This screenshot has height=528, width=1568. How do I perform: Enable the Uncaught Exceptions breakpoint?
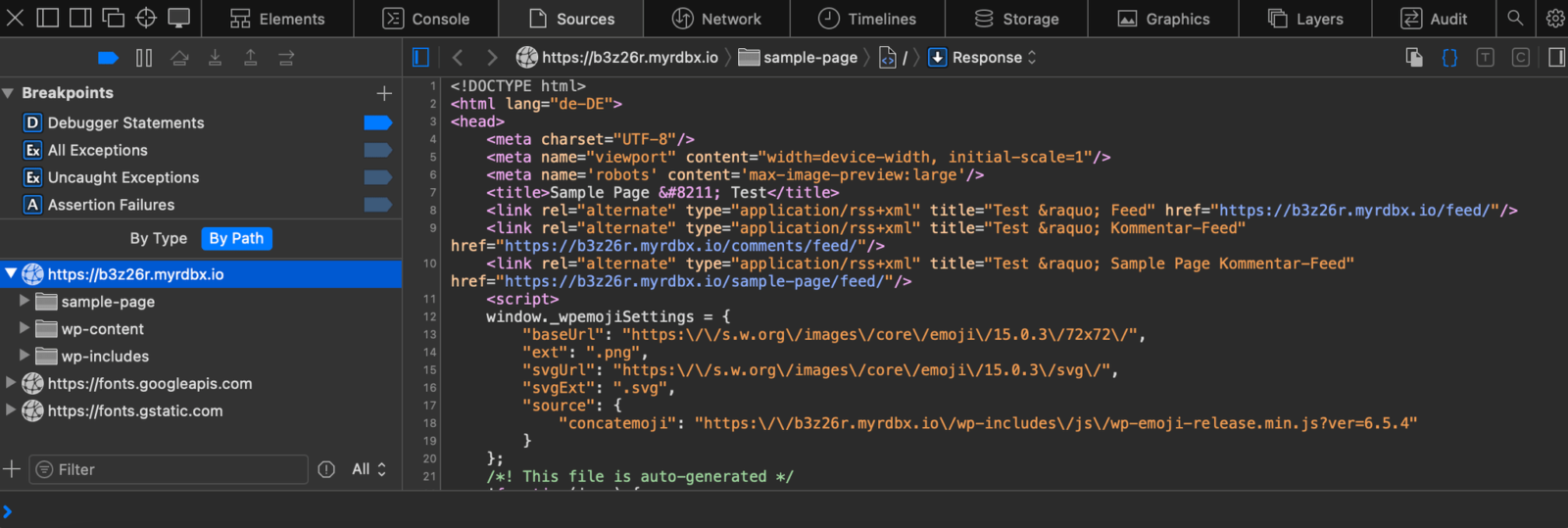click(x=377, y=177)
